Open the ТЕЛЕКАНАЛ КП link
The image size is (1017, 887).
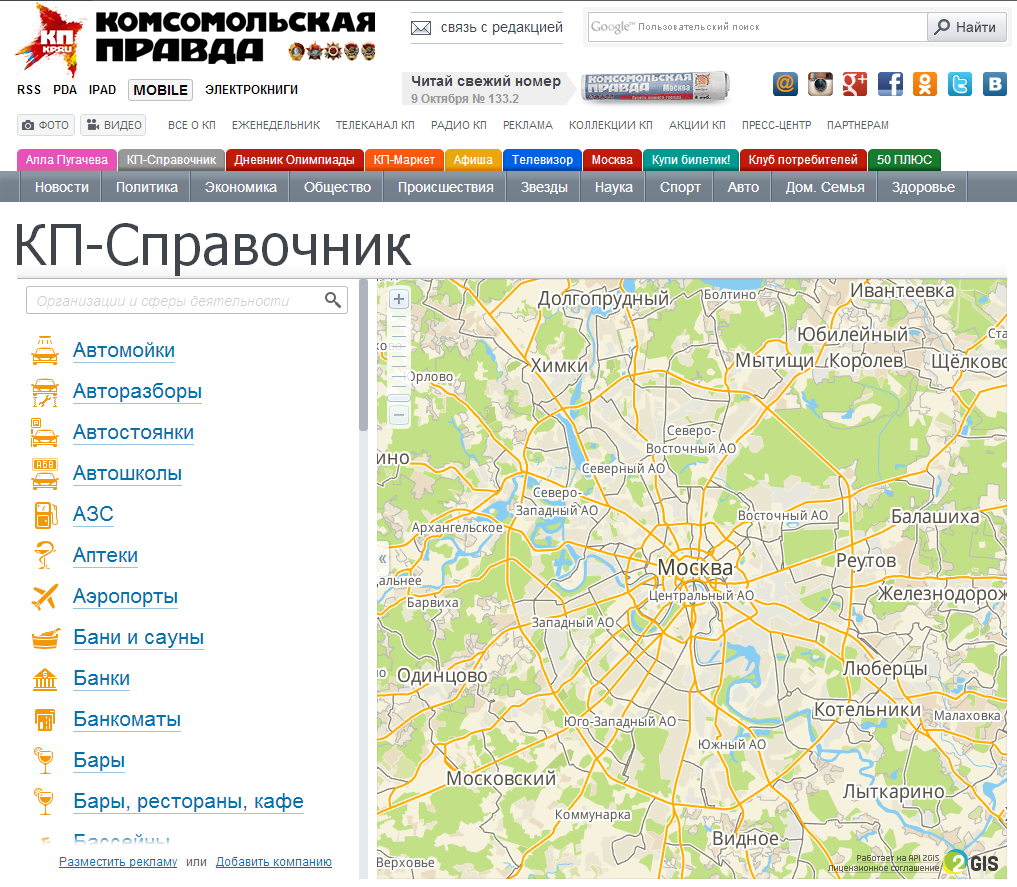[375, 125]
